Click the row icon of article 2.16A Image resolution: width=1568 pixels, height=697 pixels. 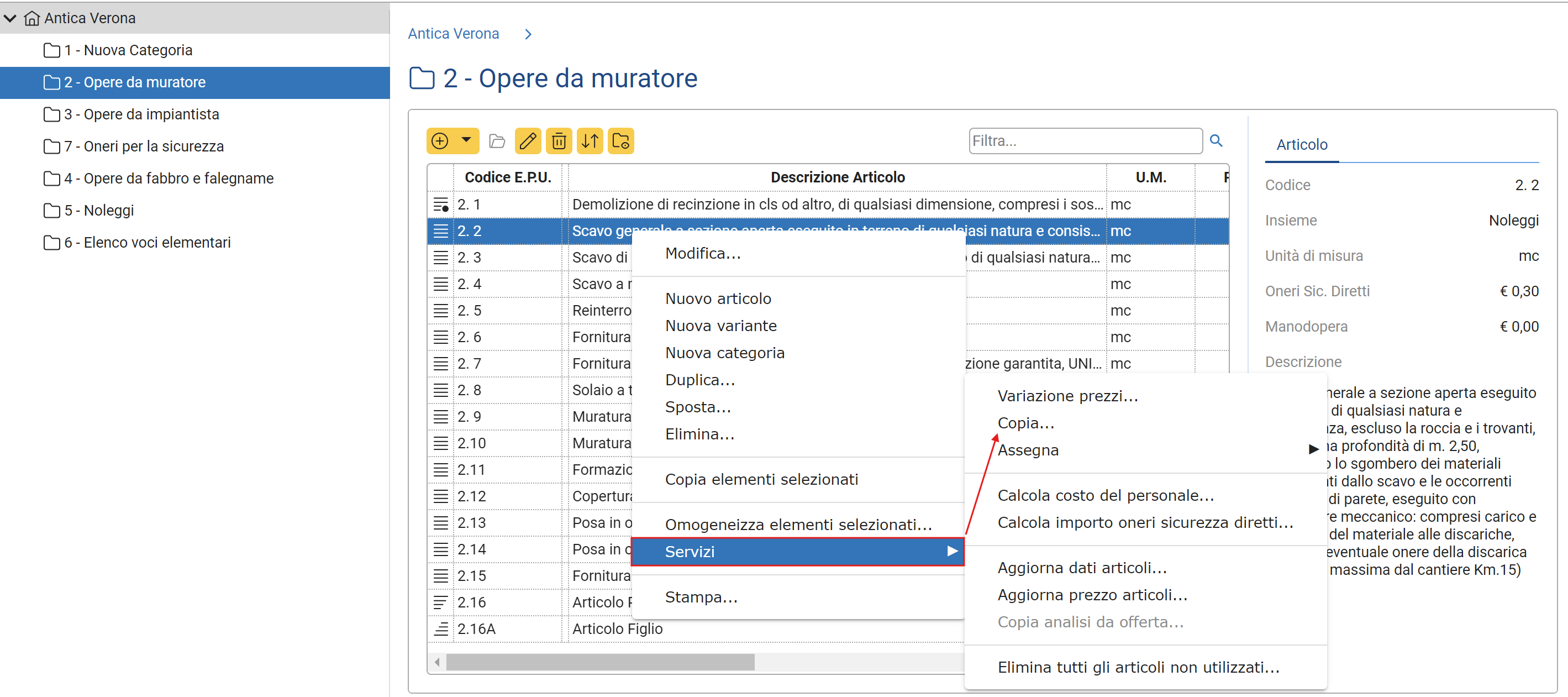441,629
